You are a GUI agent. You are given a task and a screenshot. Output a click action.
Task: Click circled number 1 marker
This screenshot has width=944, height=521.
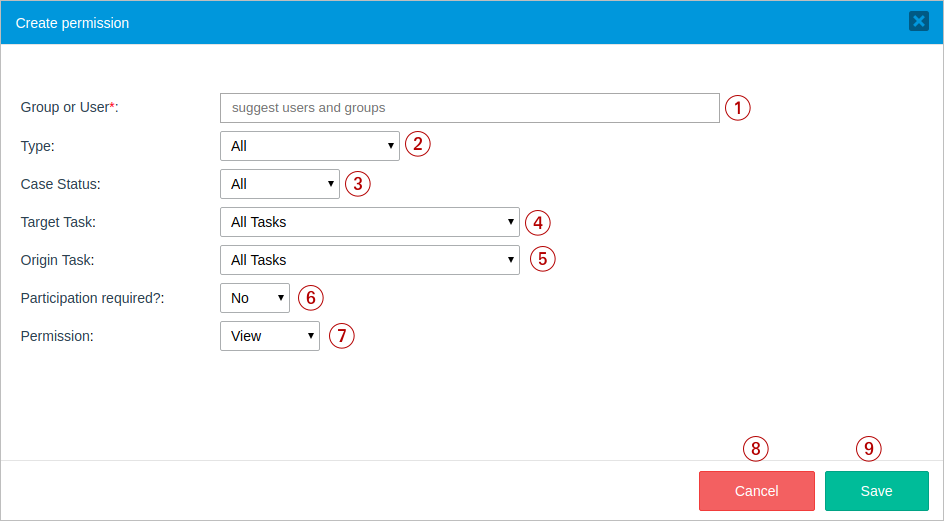737,108
